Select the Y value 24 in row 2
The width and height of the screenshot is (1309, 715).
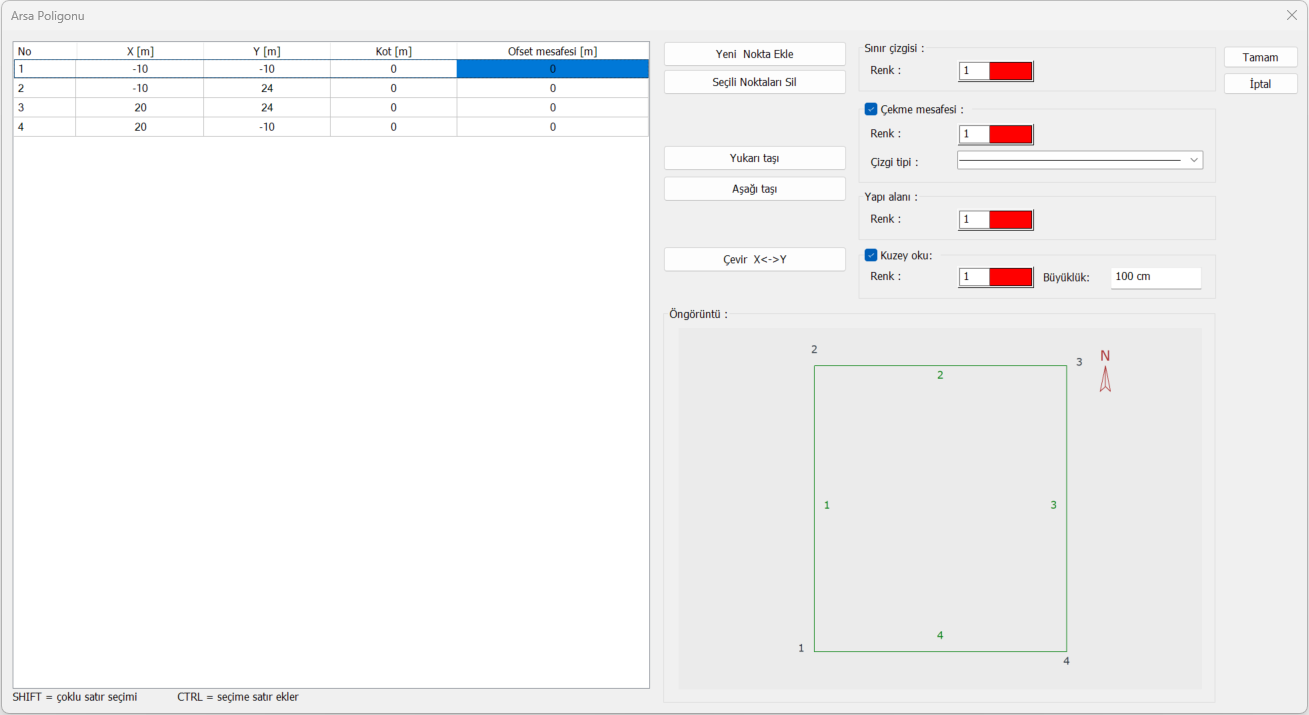(266, 88)
